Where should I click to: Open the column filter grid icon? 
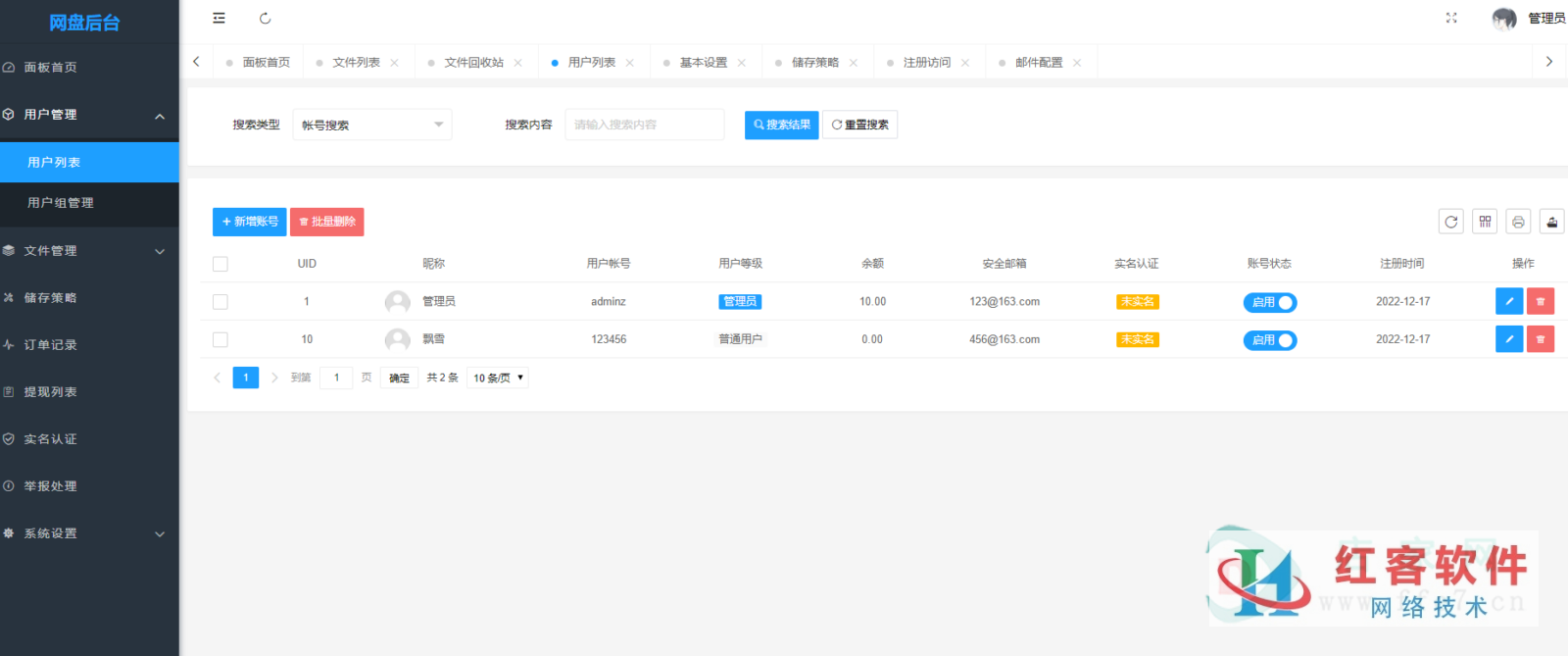1485,222
